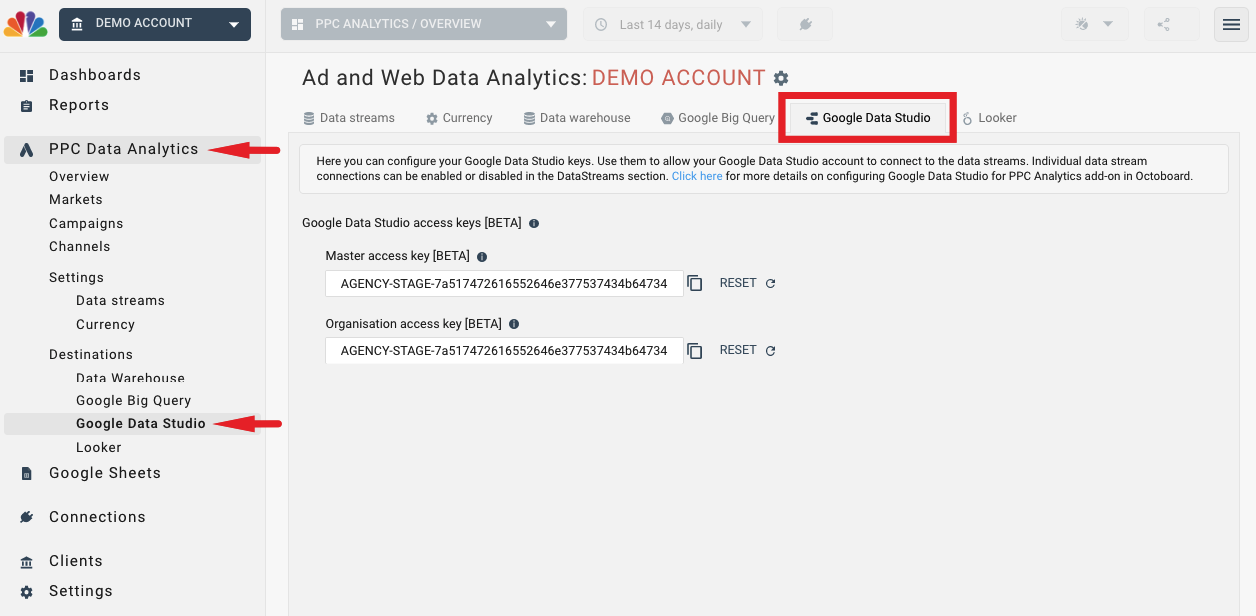The height and width of the screenshot is (616, 1256).
Task: Switch to the Looker tab
Action: pos(990,118)
